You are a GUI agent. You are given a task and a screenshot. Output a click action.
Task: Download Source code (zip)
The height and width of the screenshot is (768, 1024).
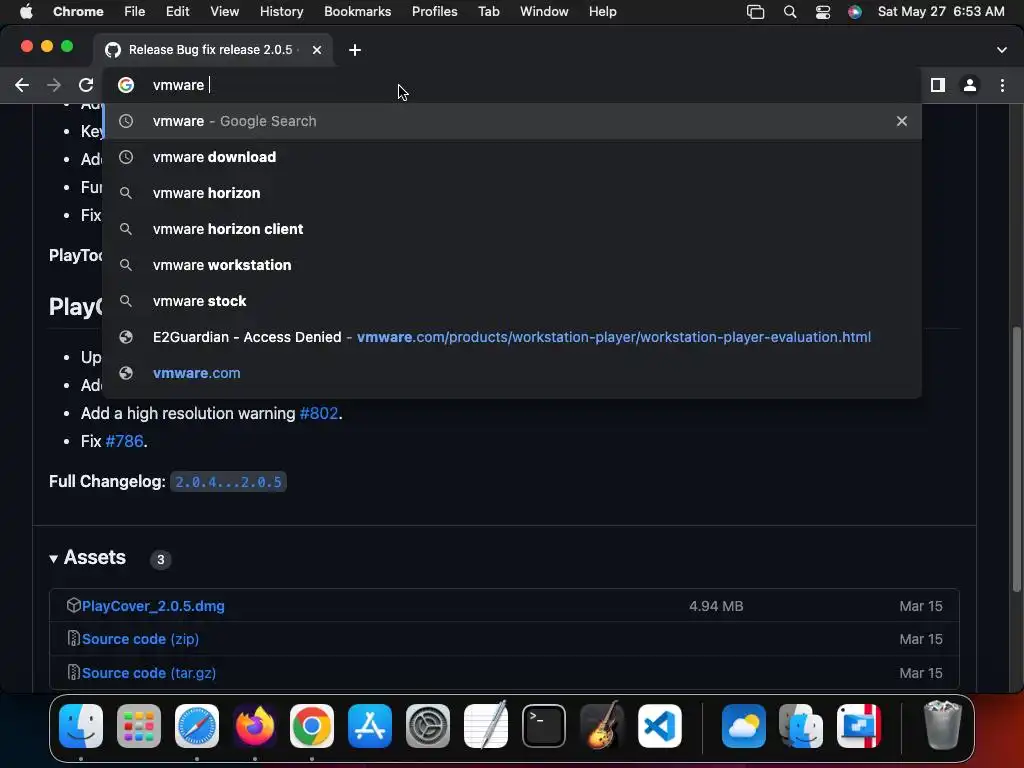click(140, 639)
